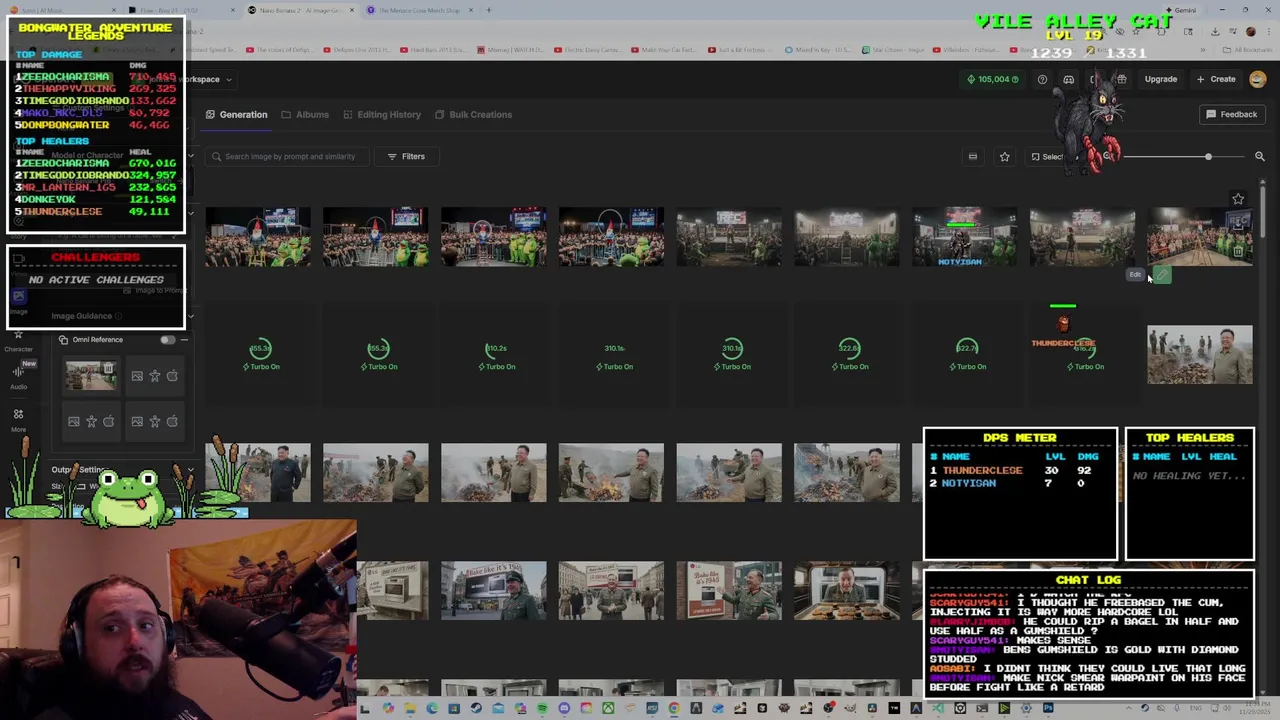The image size is (1280, 720).
Task: Open the Character sidebar section
Action: 18,340
